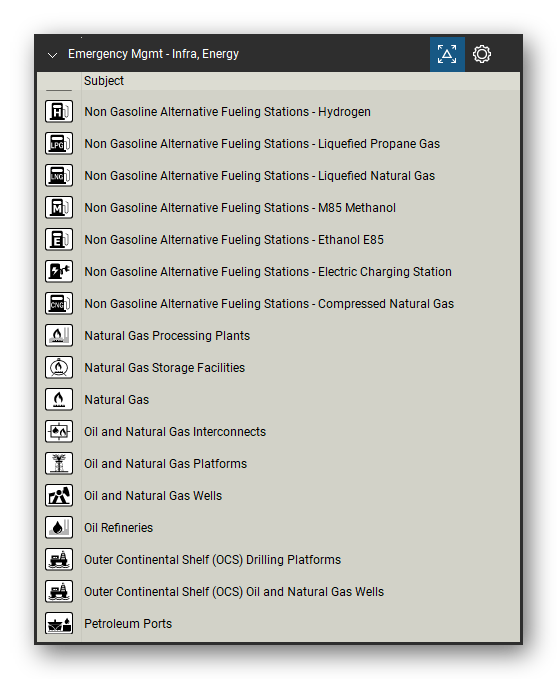
Task: Select the Electric Charging Station icon
Action: pos(59,272)
